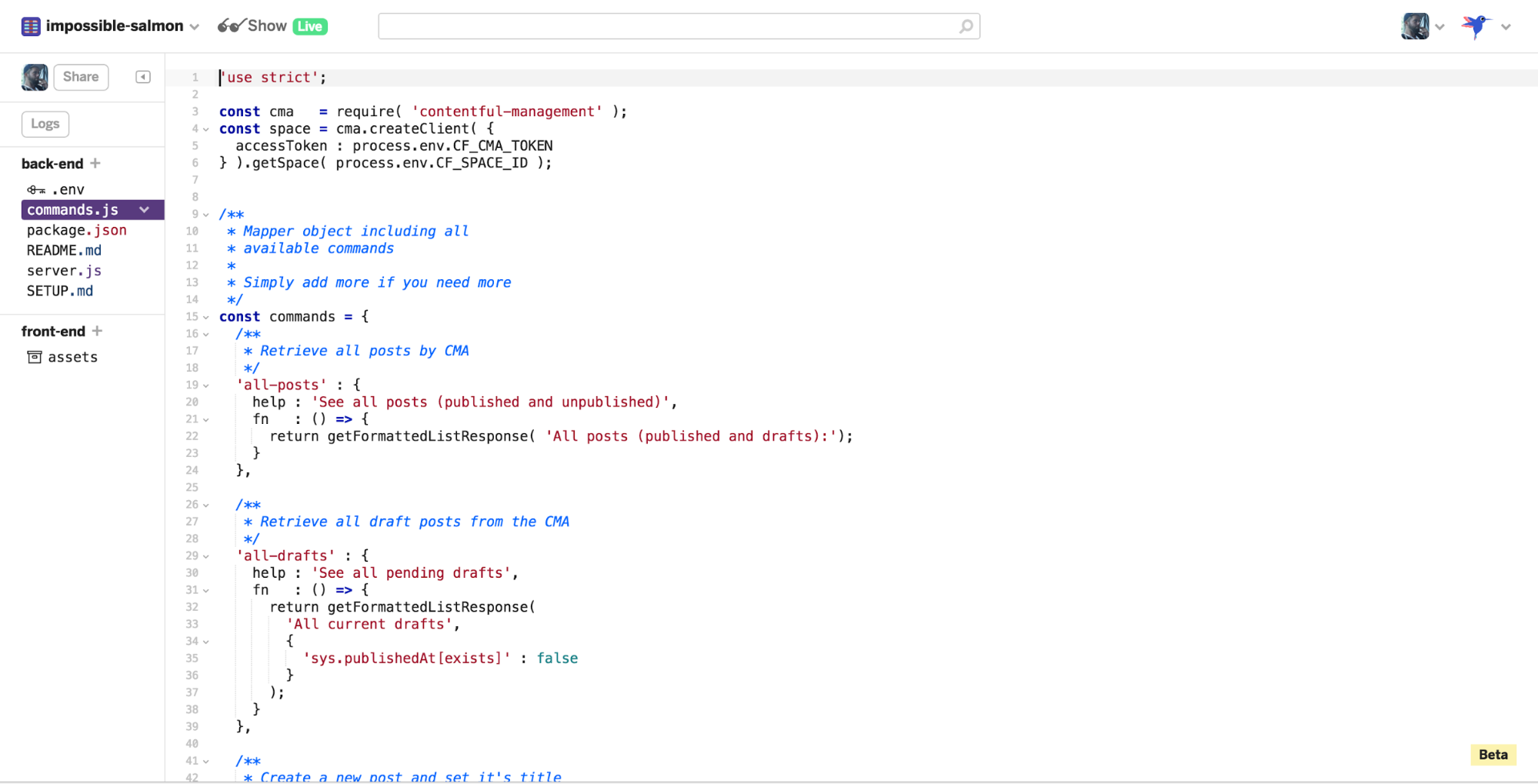Open the impossible-salmon project dropdown
The image size is (1538, 784).
tap(195, 27)
